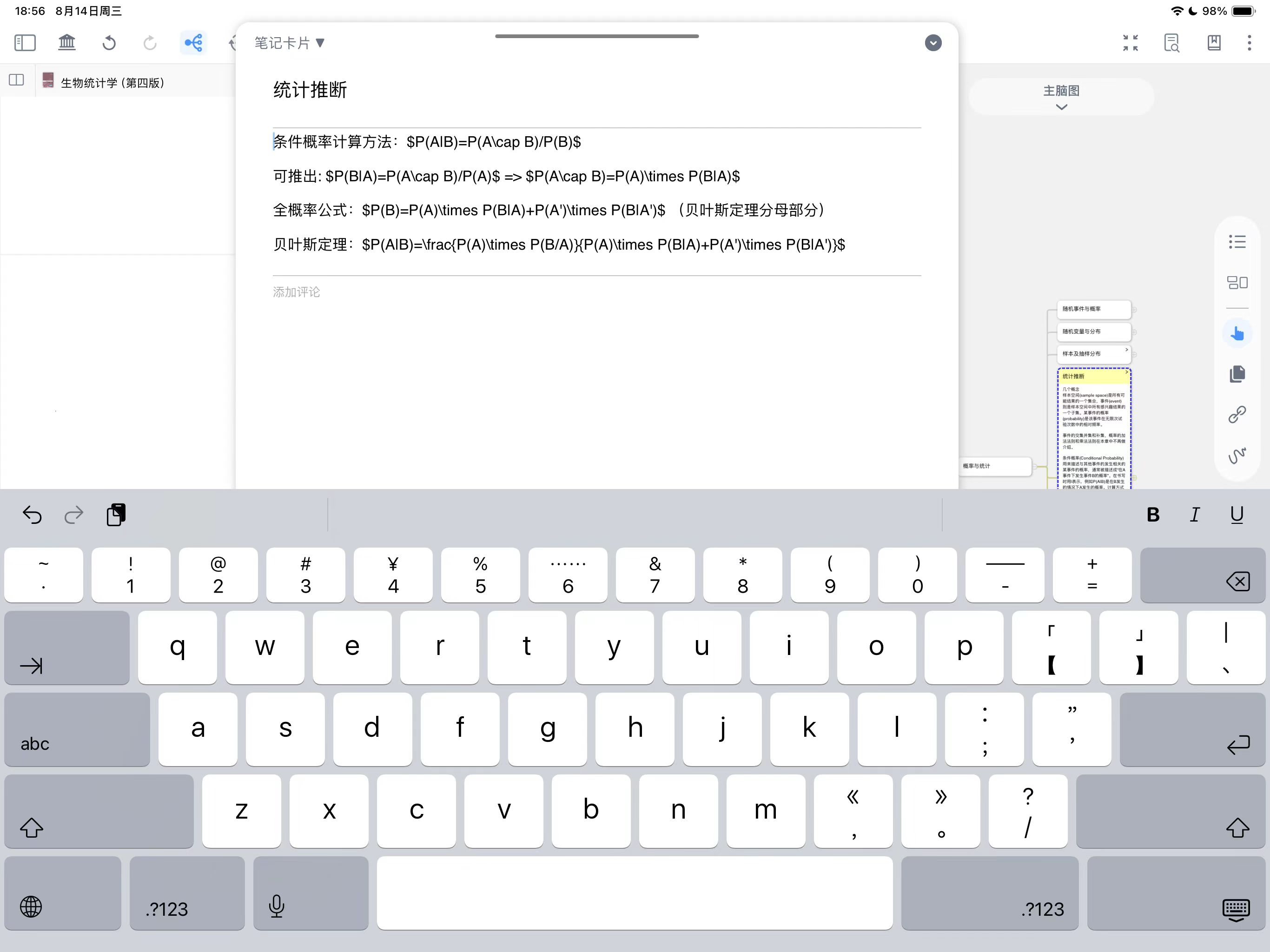
Task: Open the 笔记卡片 dropdown
Action: (x=289, y=43)
